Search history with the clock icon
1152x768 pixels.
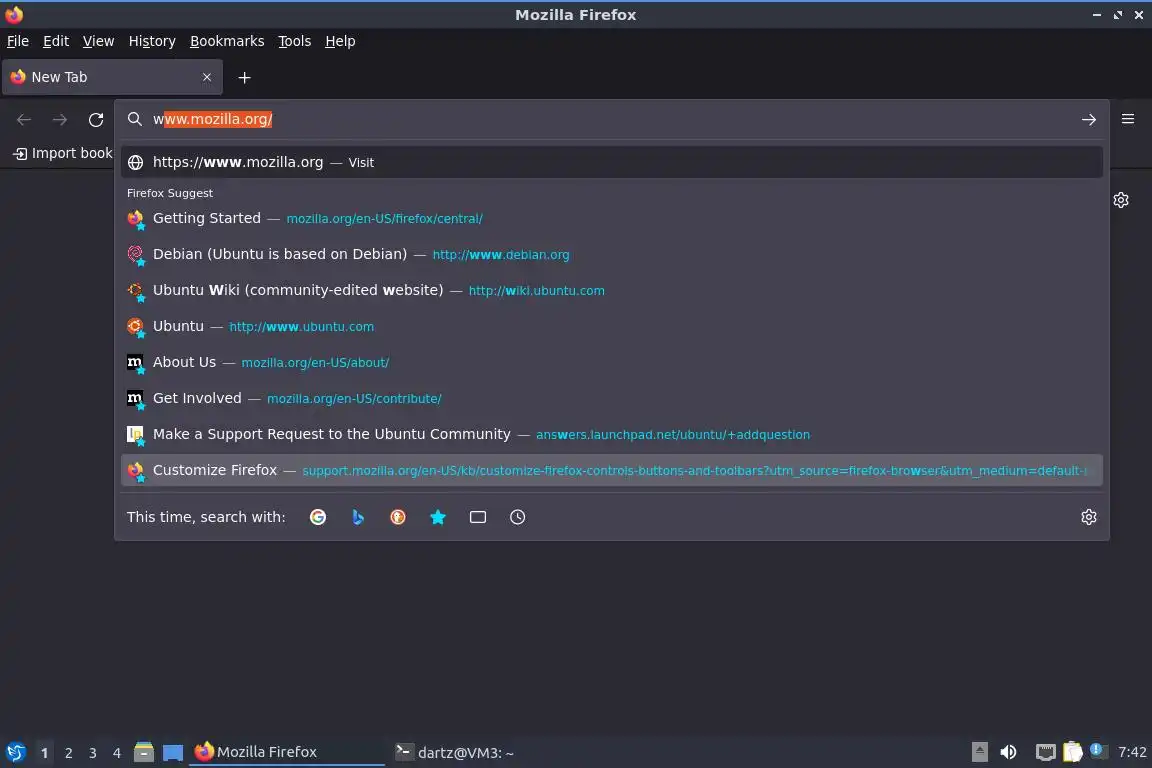click(x=517, y=517)
